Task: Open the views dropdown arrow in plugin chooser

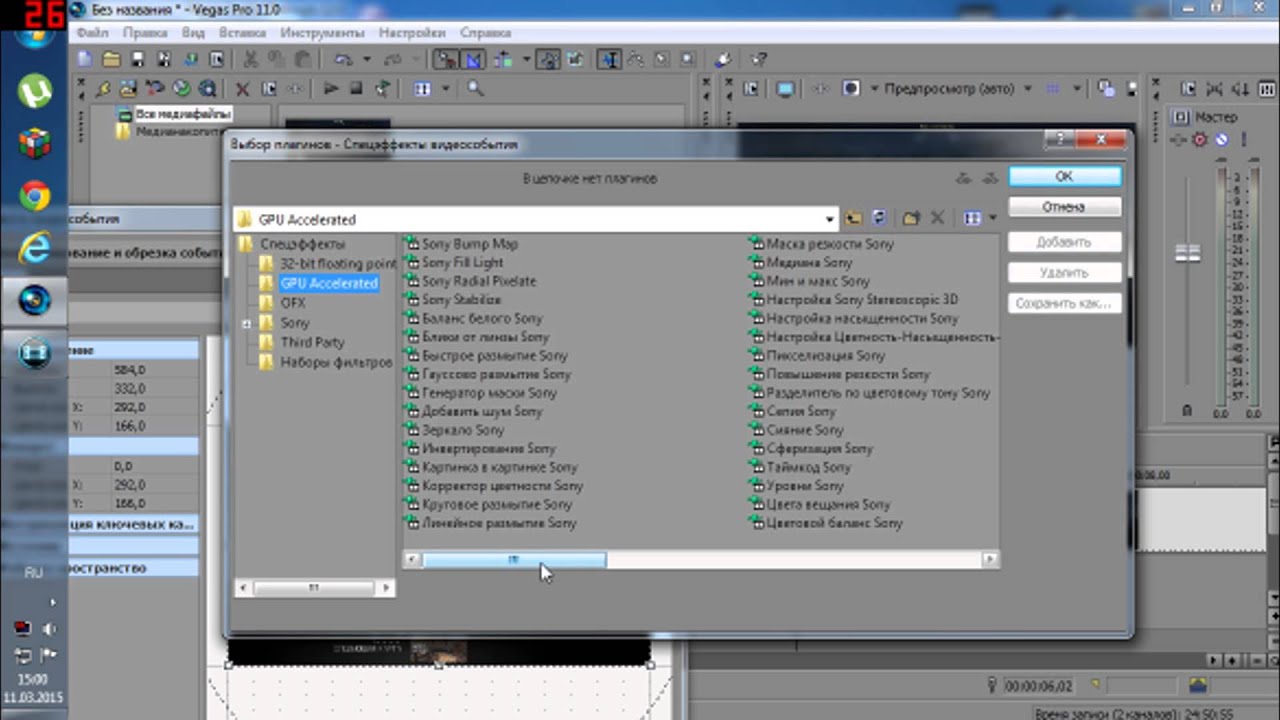Action: (992, 218)
